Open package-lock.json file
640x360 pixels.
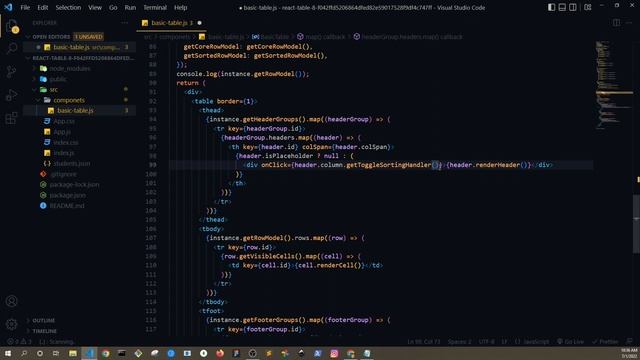tap(74, 185)
